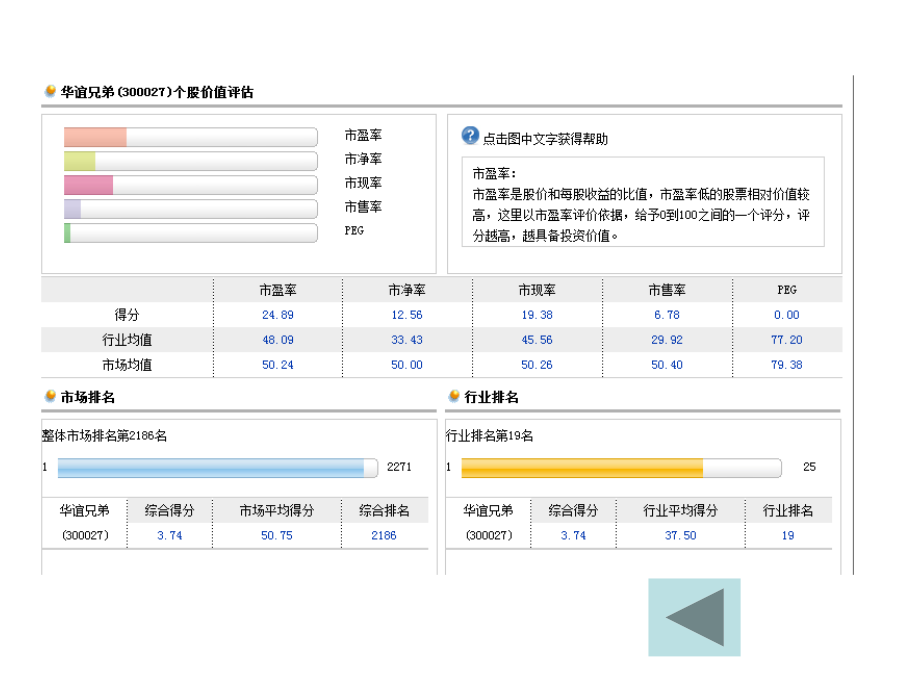Image resolution: width=900 pixels, height=675 pixels.
Task: Click the blue overall market ranking bar
Action: click(x=218, y=468)
